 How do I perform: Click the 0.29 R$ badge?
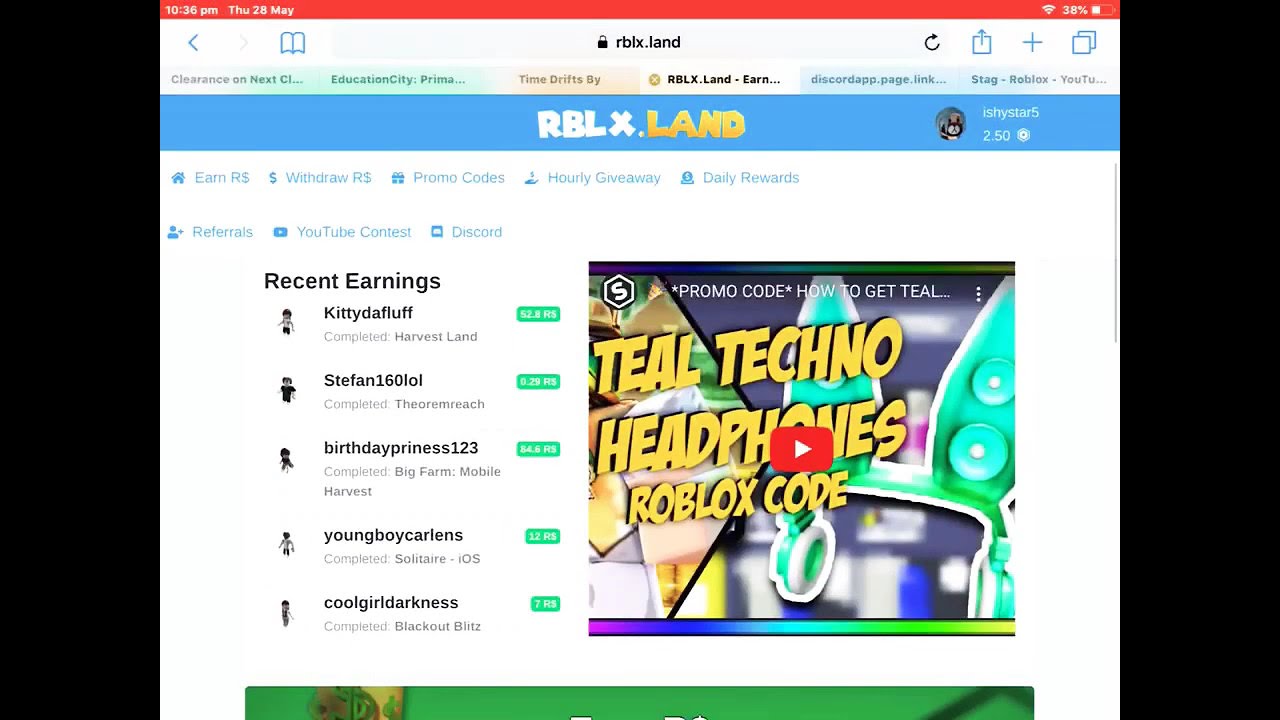pyautogui.click(x=538, y=382)
